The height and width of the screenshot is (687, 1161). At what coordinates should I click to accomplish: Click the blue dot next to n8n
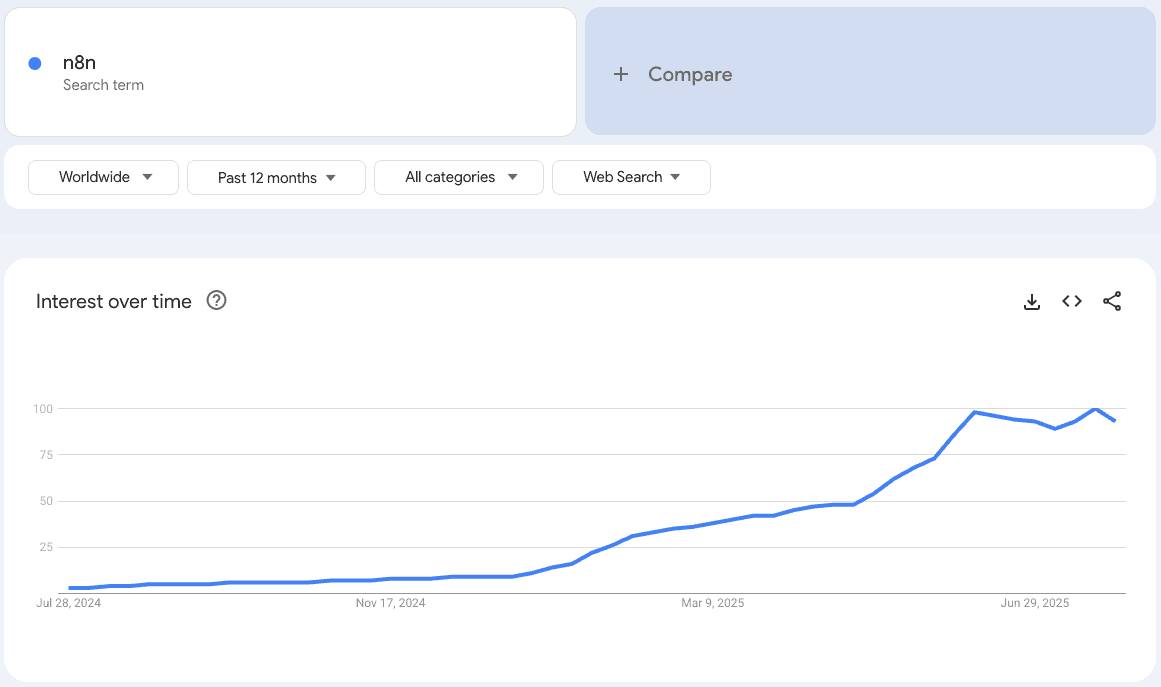click(35, 63)
